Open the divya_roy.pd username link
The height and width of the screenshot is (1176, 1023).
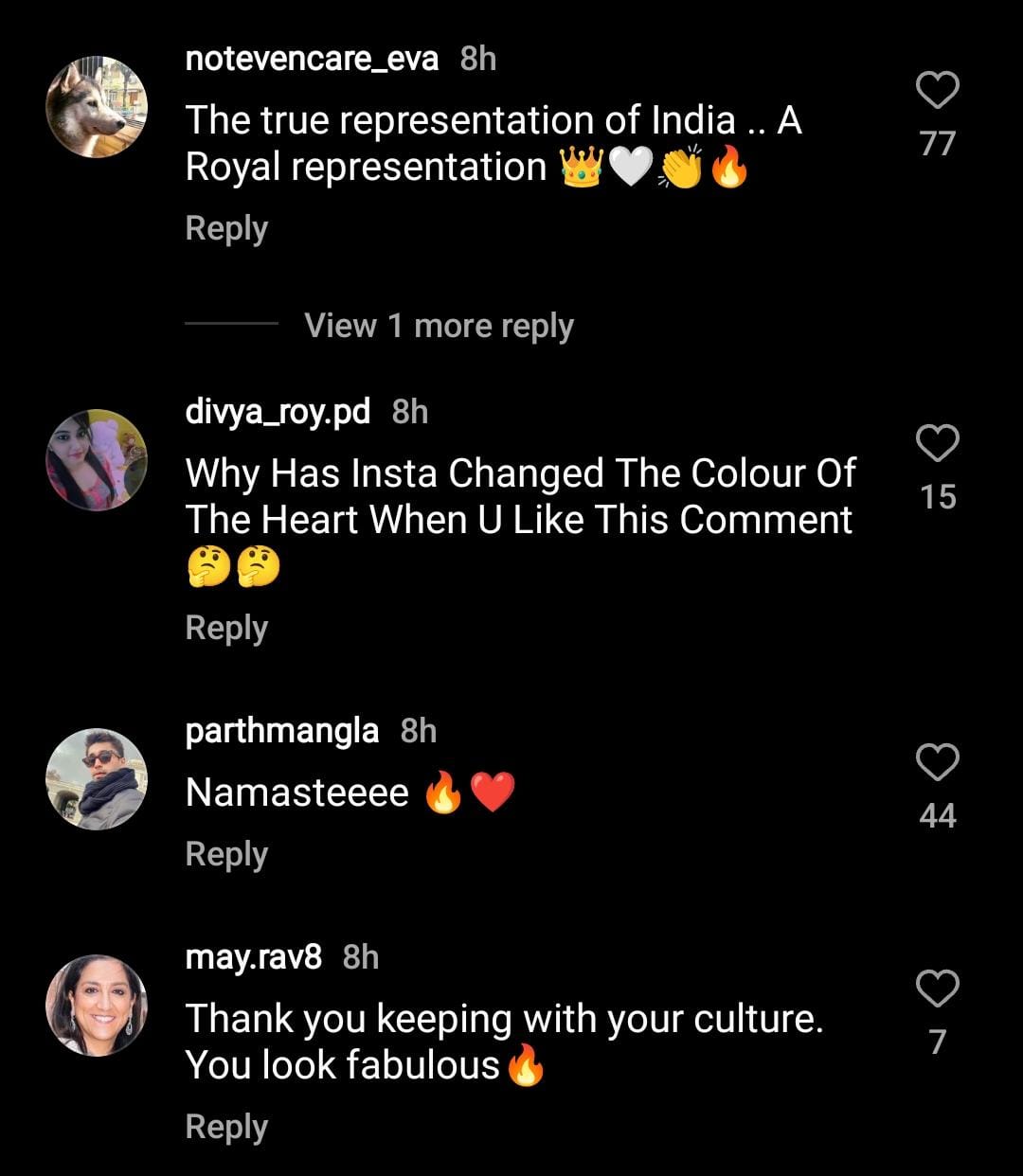pyautogui.click(x=278, y=412)
